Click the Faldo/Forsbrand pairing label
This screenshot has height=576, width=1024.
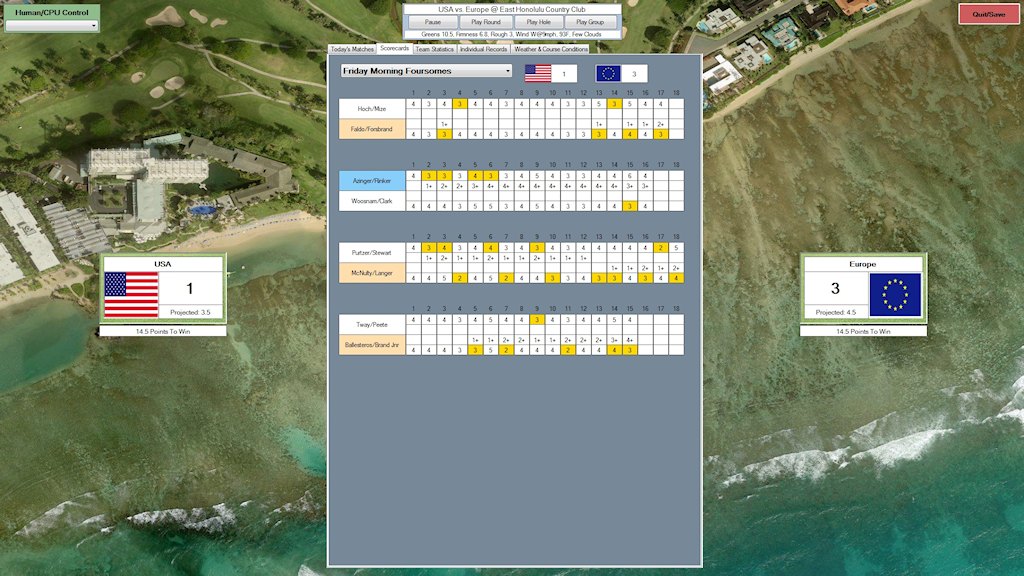(372, 129)
